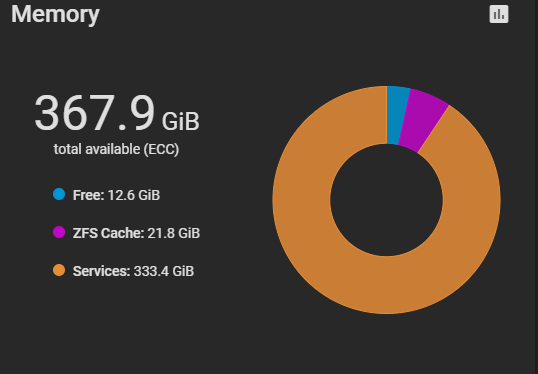
Task: Click the magenta ZFS Cache legend dot
Action: (59, 232)
